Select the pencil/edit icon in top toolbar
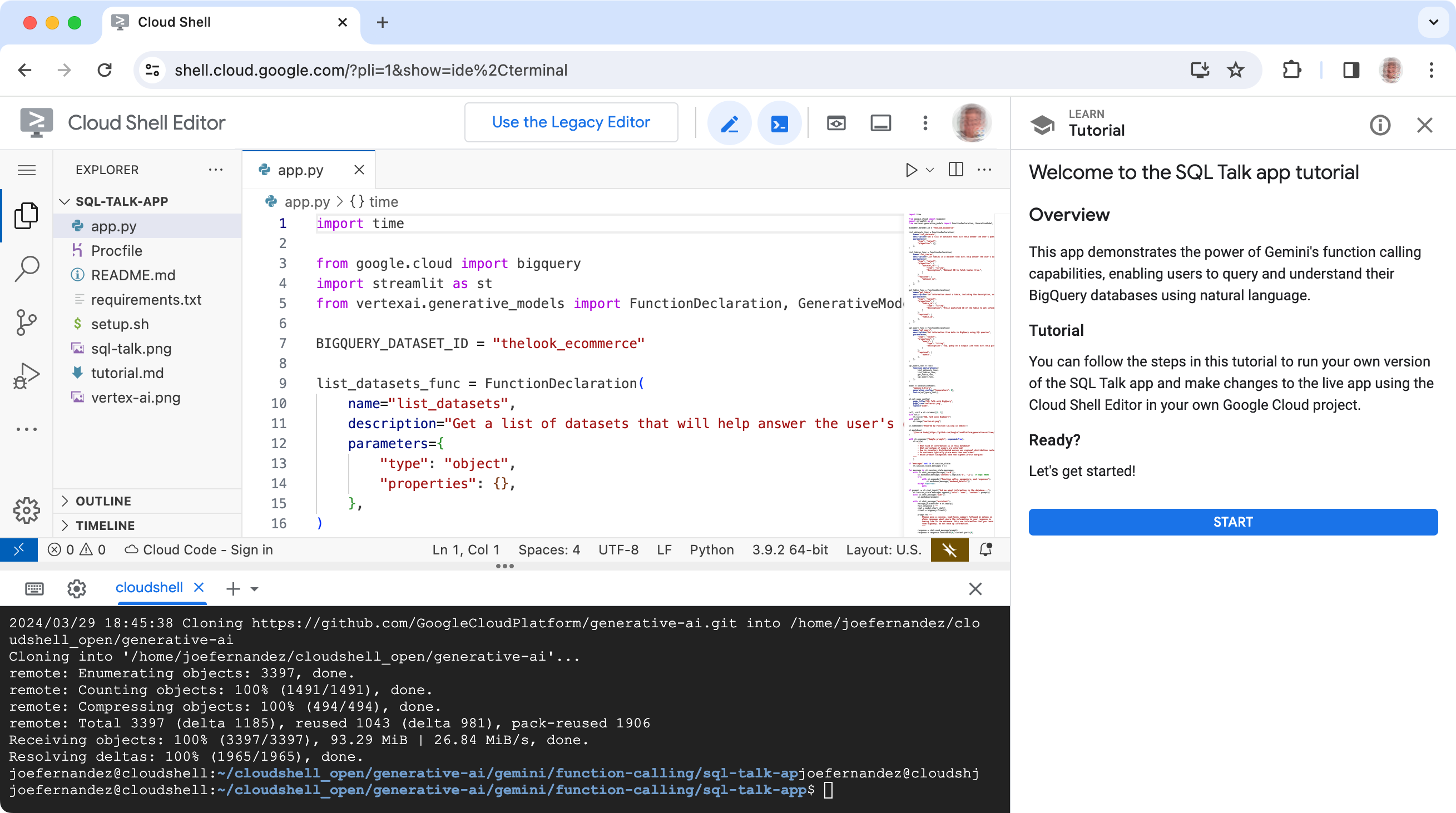 [x=730, y=123]
